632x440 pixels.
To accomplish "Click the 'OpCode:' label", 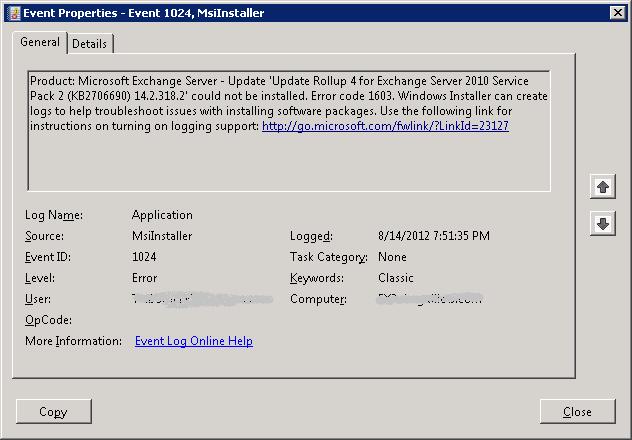I will tap(48, 320).
